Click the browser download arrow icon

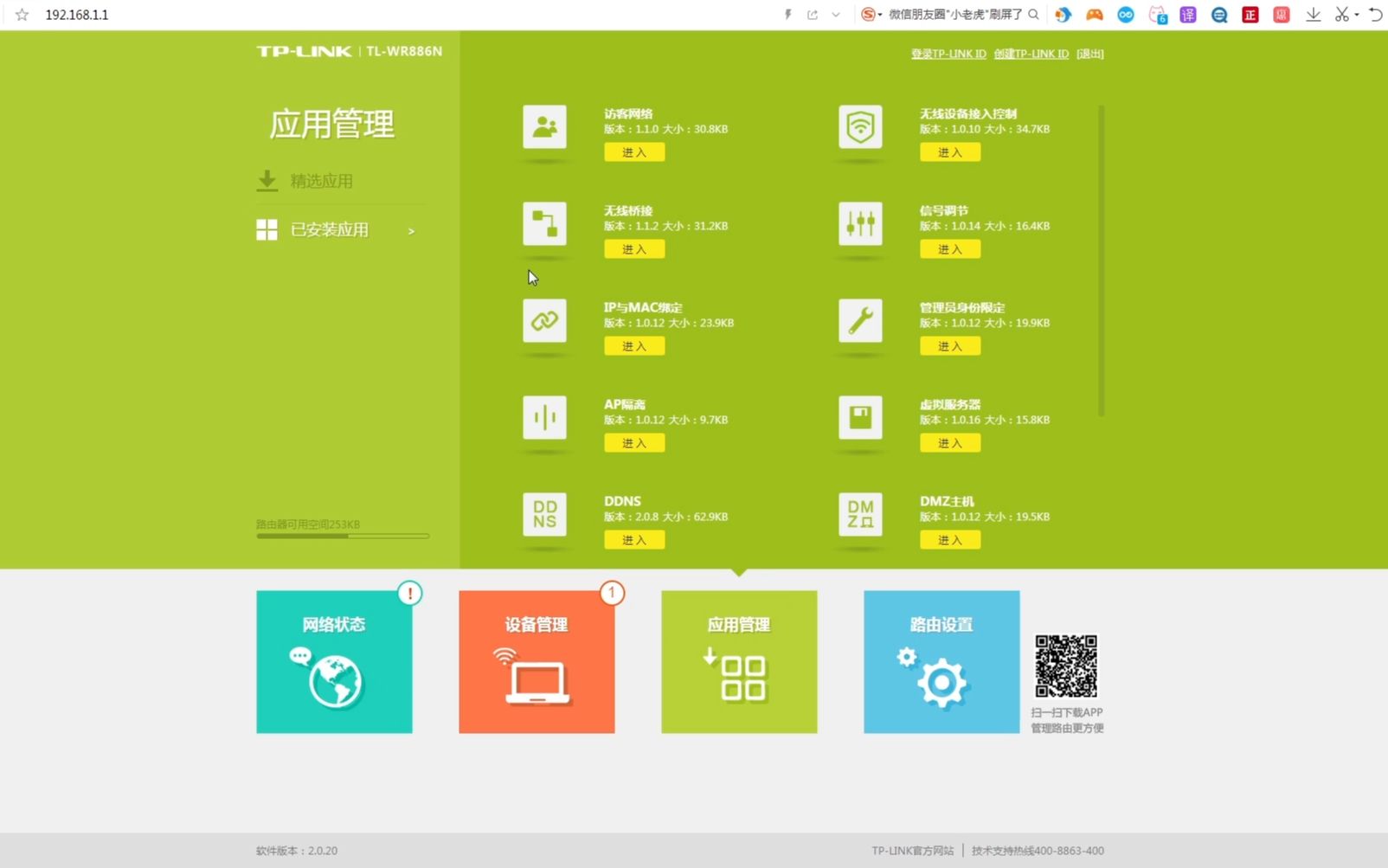pos(1313,15)
